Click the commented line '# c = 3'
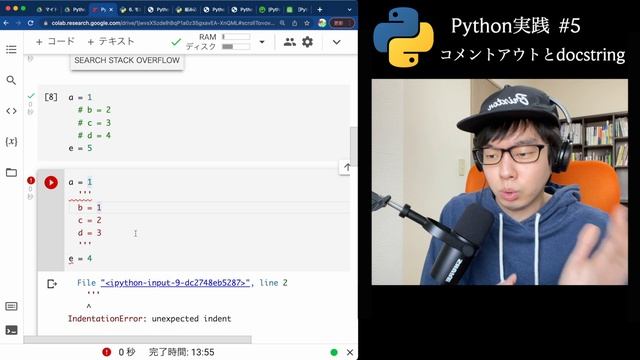The width and height of the screenshot is (640, 360). 94,122
